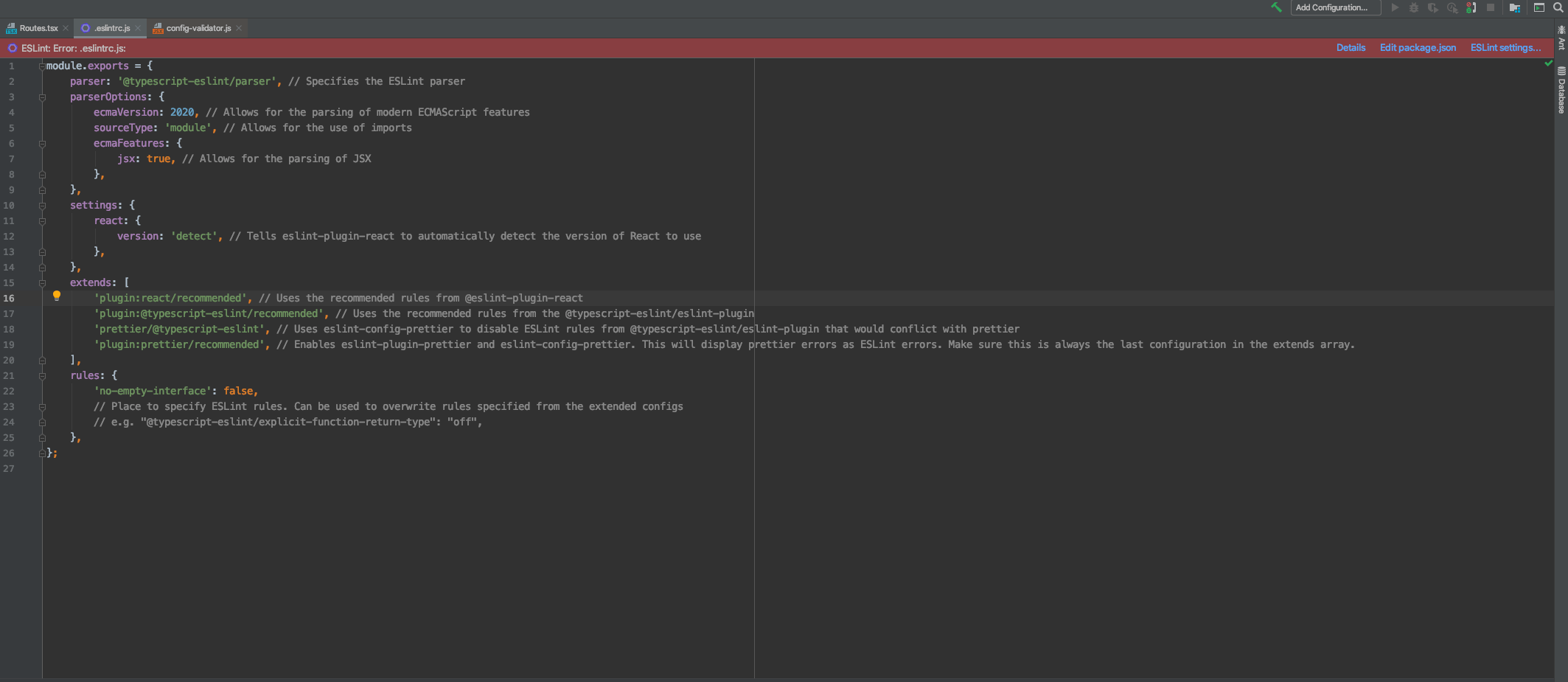Viewport: 1568px width, 682px height.
Task: Click the Details link in ESLint banner
Action: pyautogui.click(x=1351, y=48)
